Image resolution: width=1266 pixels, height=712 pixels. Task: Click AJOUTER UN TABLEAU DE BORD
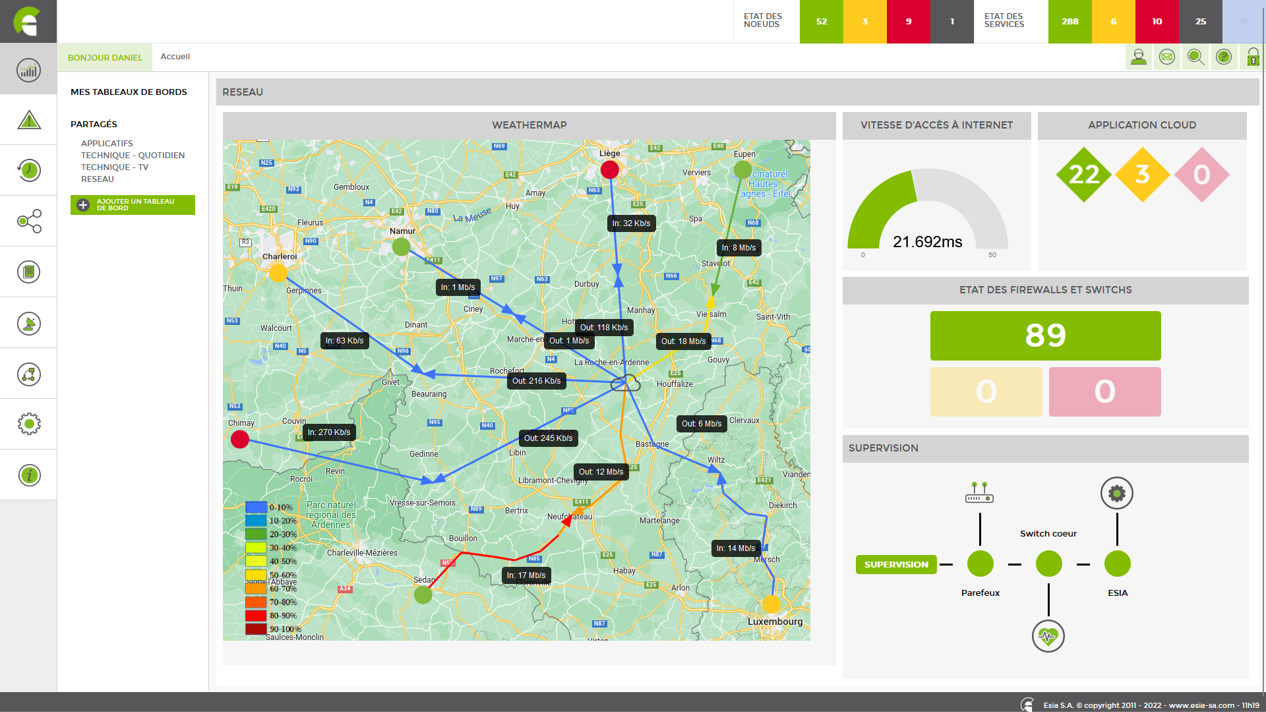point(132,205)
